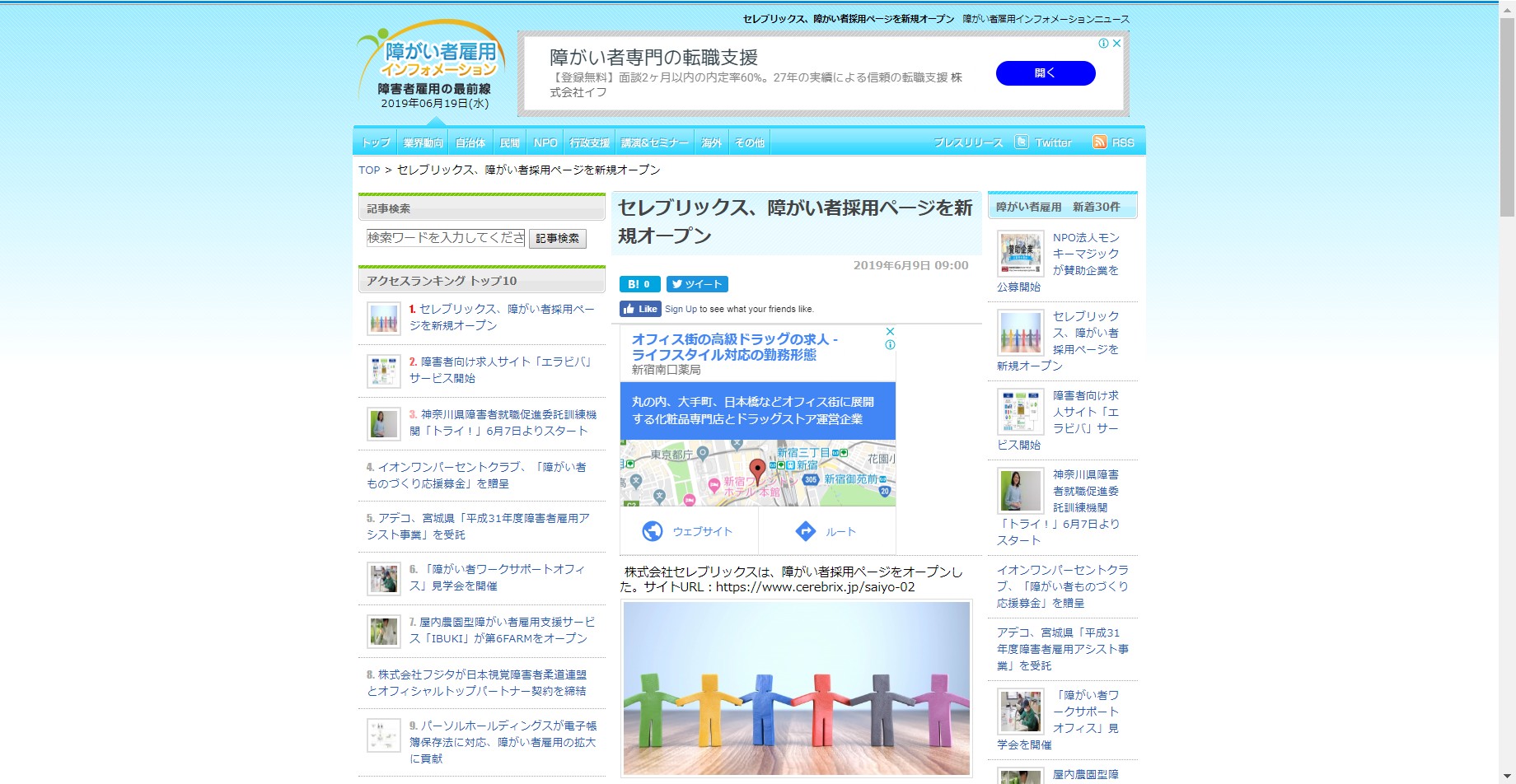Click the colorful figures article image
Viewport: 1516px width, 784px height.
click(x=796, y=688)
